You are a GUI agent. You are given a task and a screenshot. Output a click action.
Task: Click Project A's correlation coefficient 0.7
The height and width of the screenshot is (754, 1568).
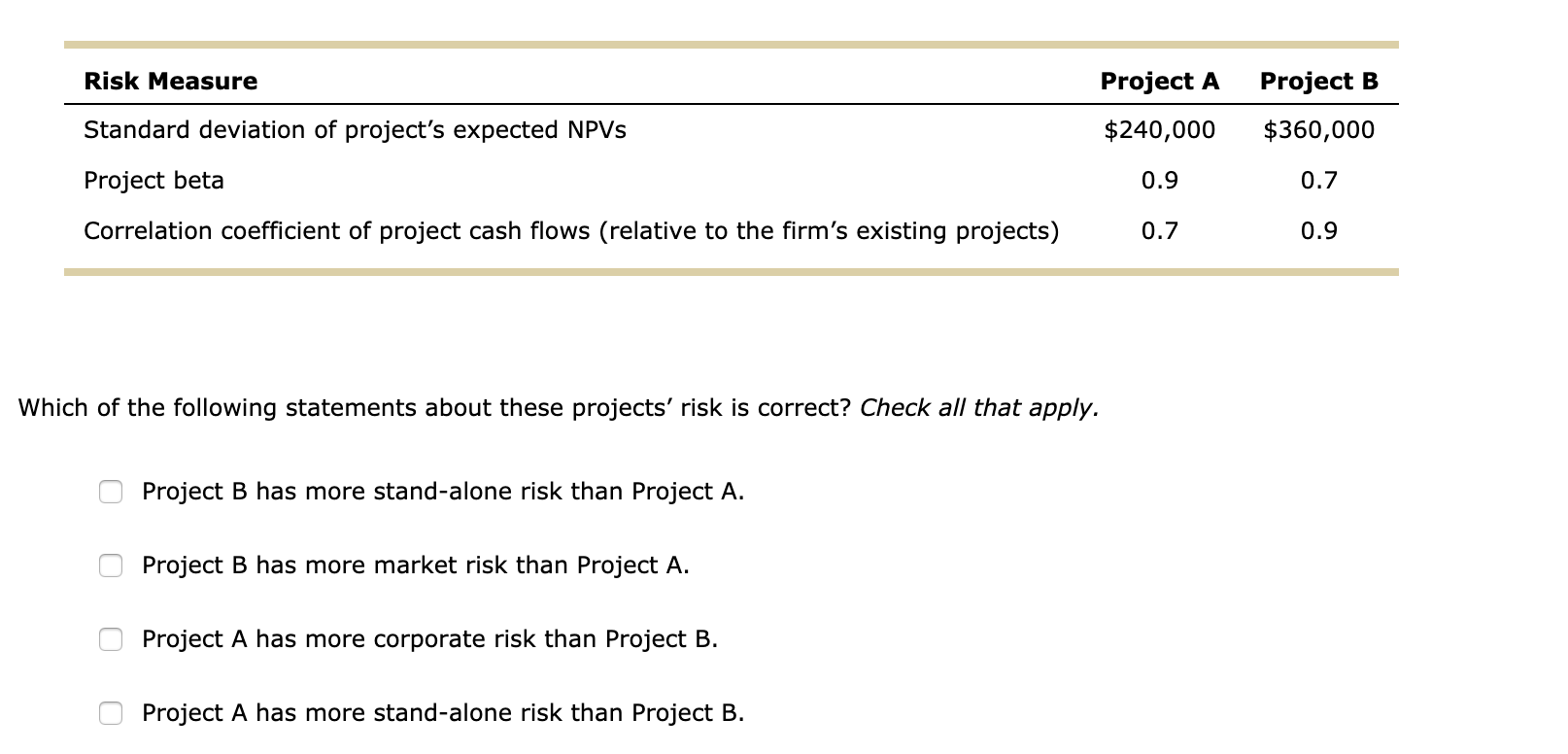1159,231
